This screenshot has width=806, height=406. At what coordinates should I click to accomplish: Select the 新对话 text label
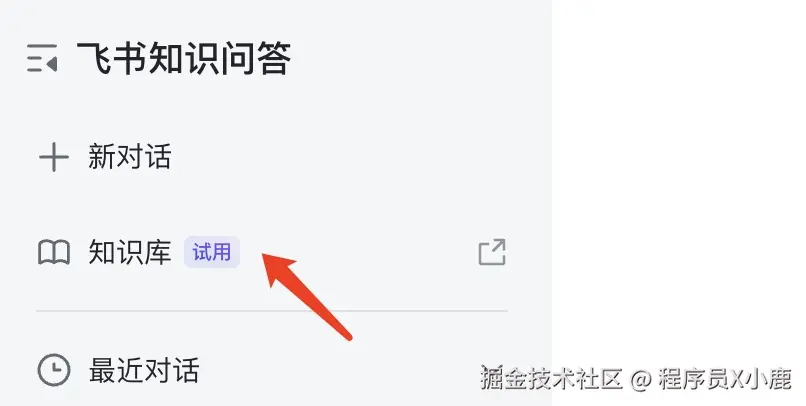click(130, 157)
